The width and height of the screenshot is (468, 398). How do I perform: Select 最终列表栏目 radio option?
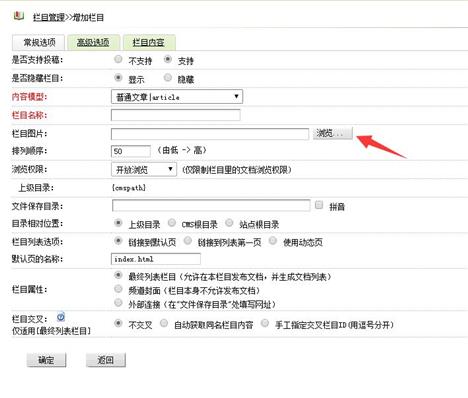118,275
